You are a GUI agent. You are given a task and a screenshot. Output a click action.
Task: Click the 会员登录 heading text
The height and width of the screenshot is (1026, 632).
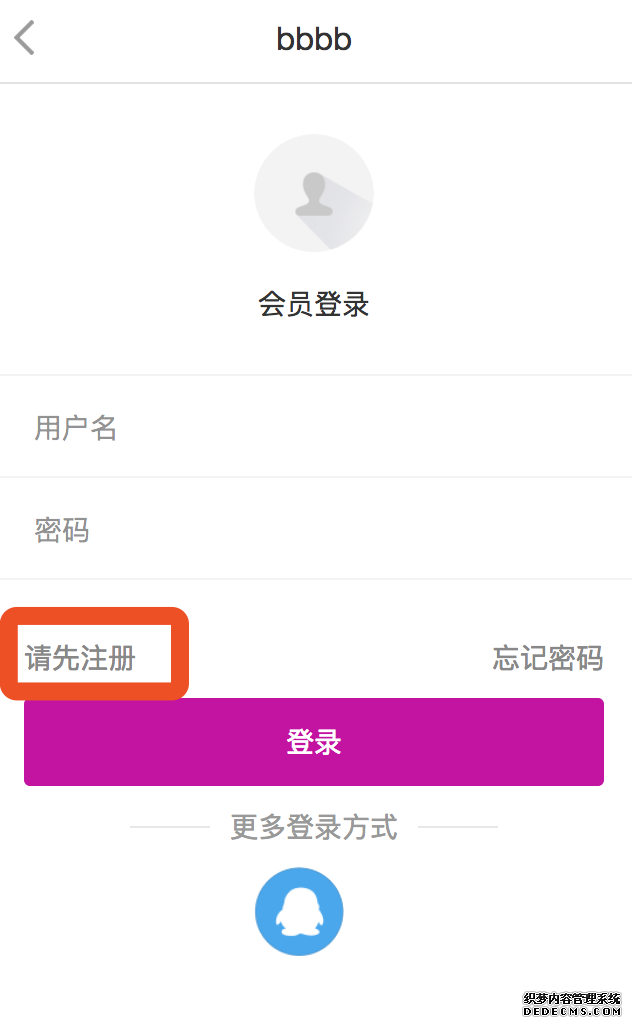coord(314,304)
